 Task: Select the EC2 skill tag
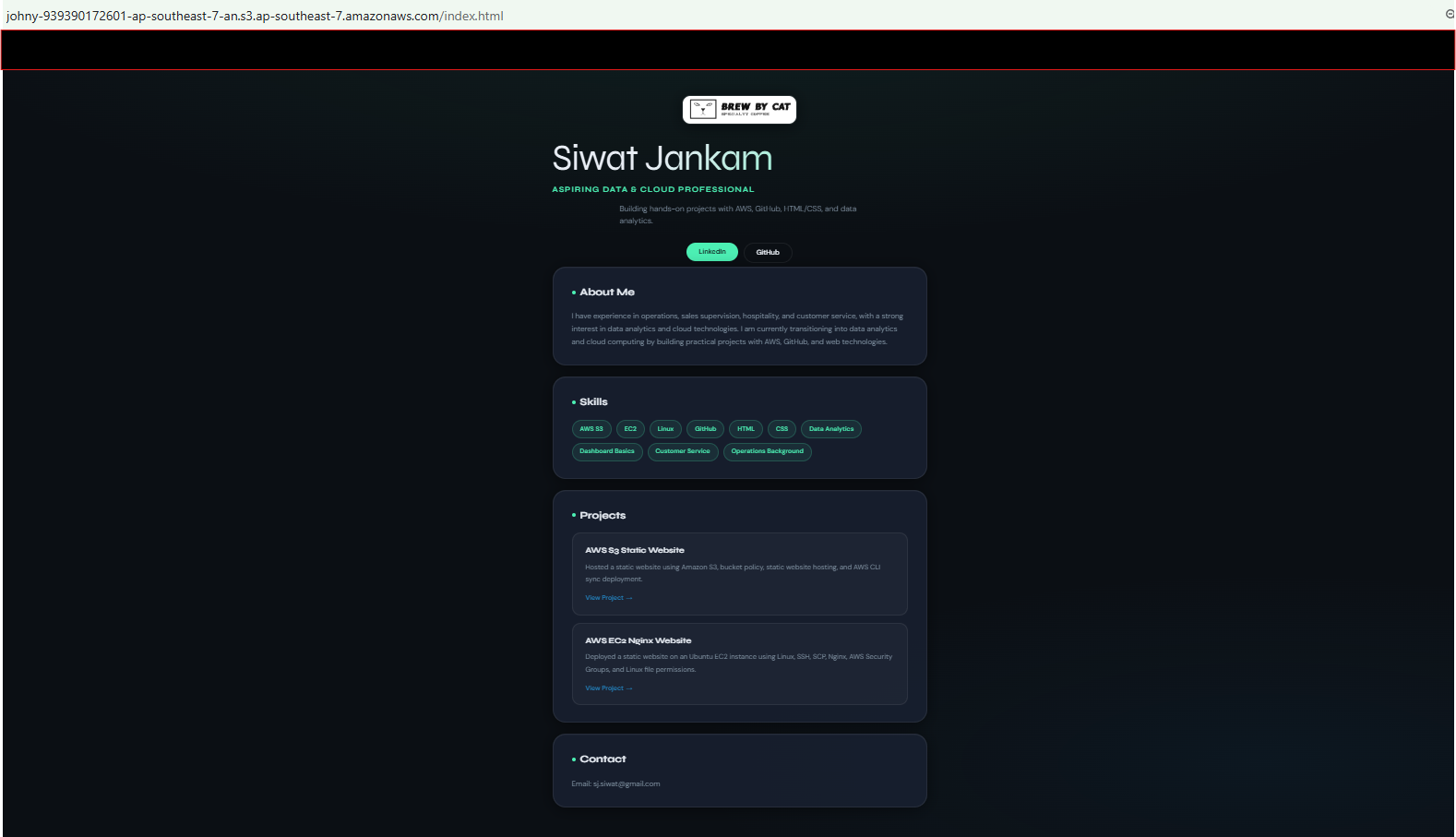[630, 429]
